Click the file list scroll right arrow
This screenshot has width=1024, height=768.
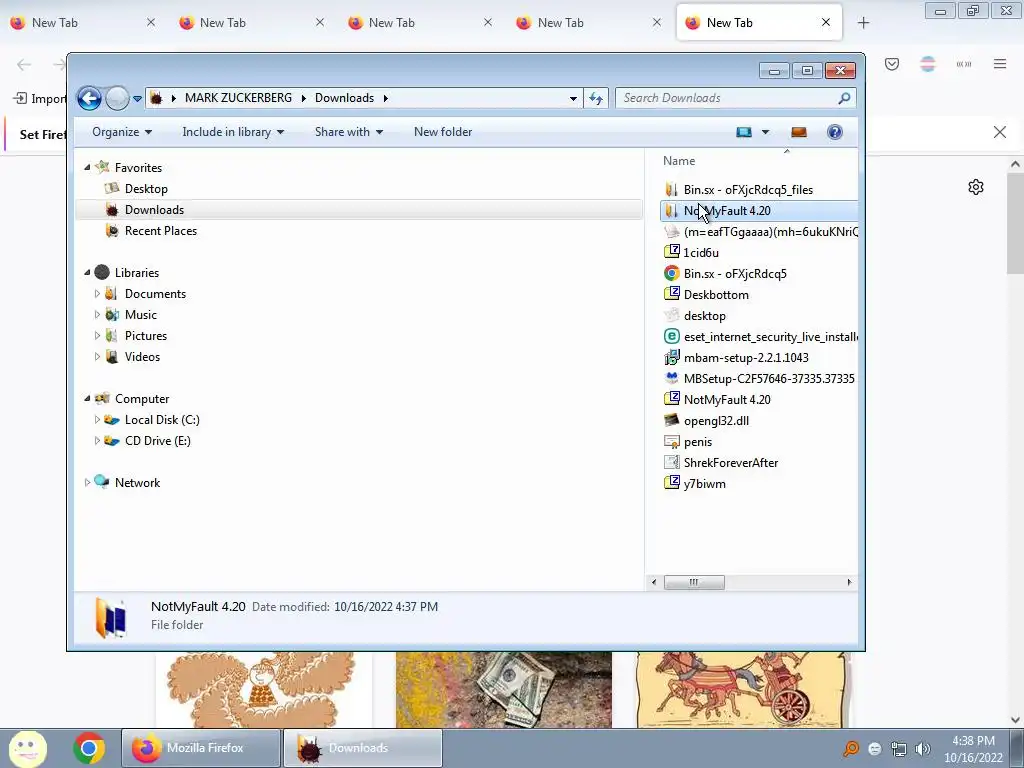coord(849,582)
